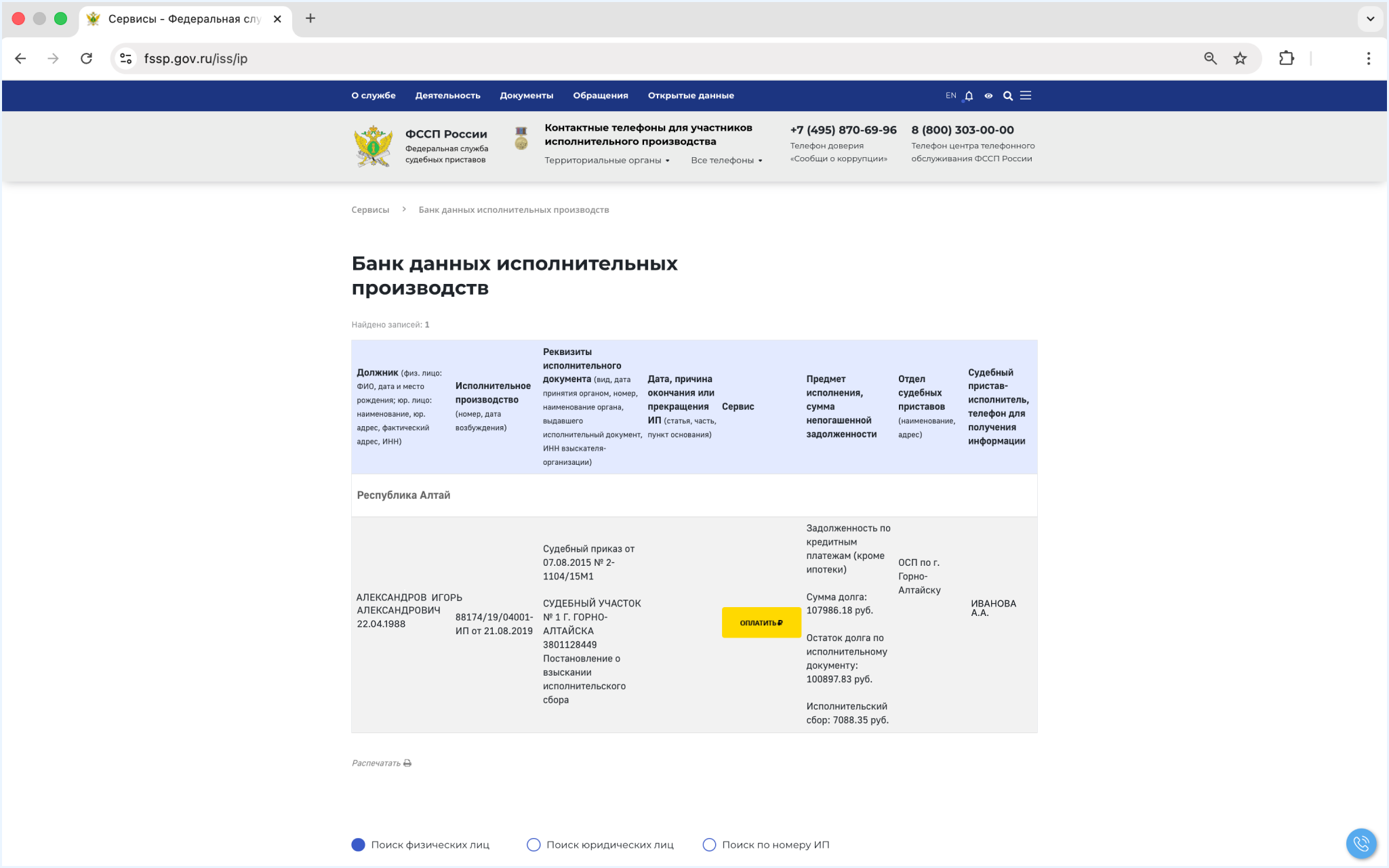1389x868 pixels.
Task: Open the browser tab list chevron
Action: point(1370,18)
